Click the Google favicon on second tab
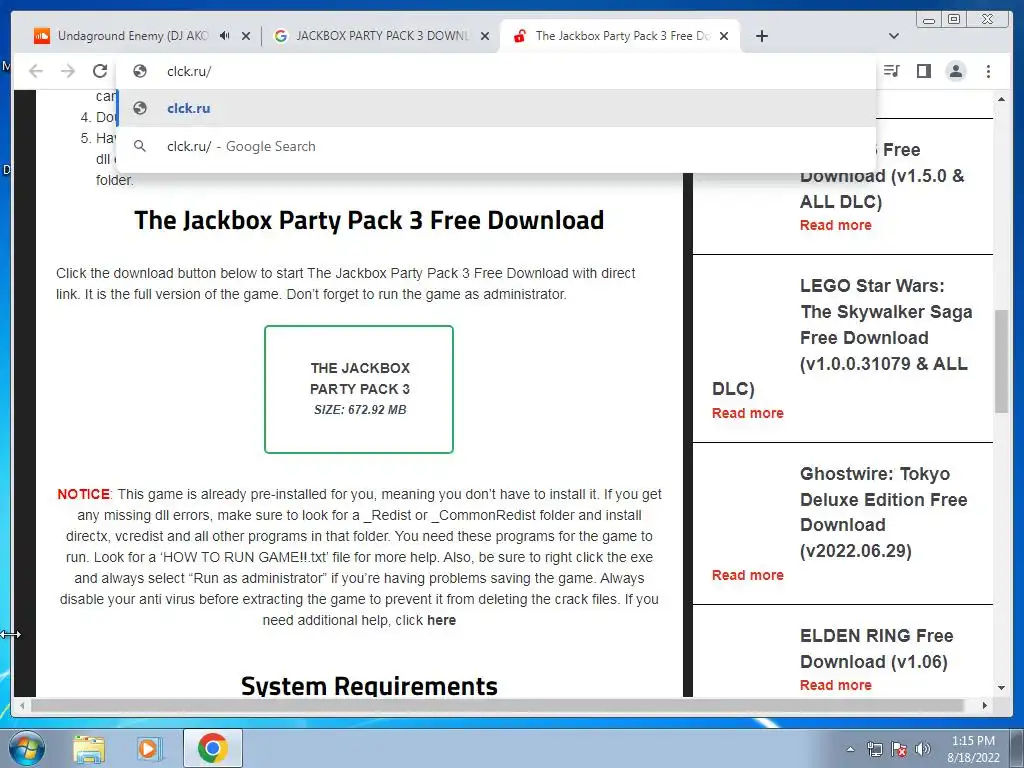 (x=281, y=36)
